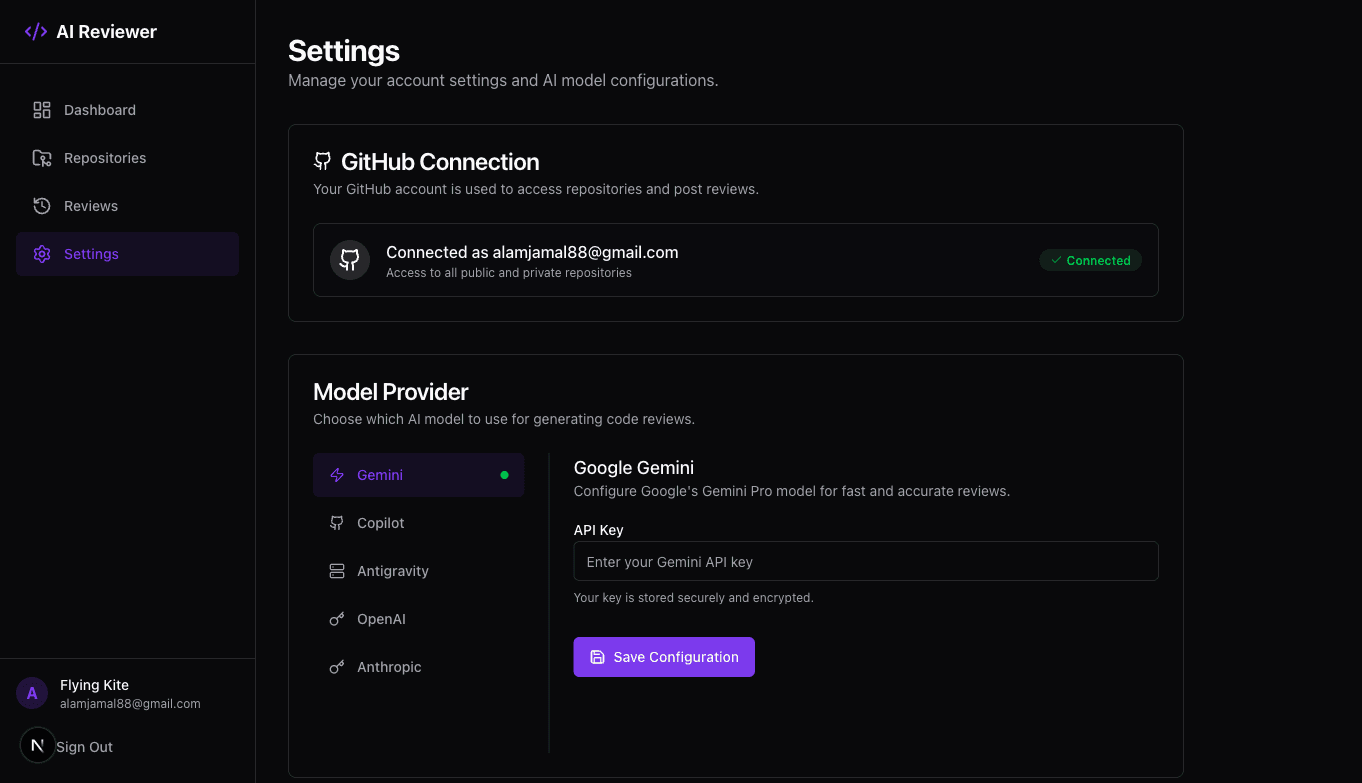Switch to the Anthropic provider tab
The width and height of the screenshot is (1362, 783).
click(x=418, y=667)
